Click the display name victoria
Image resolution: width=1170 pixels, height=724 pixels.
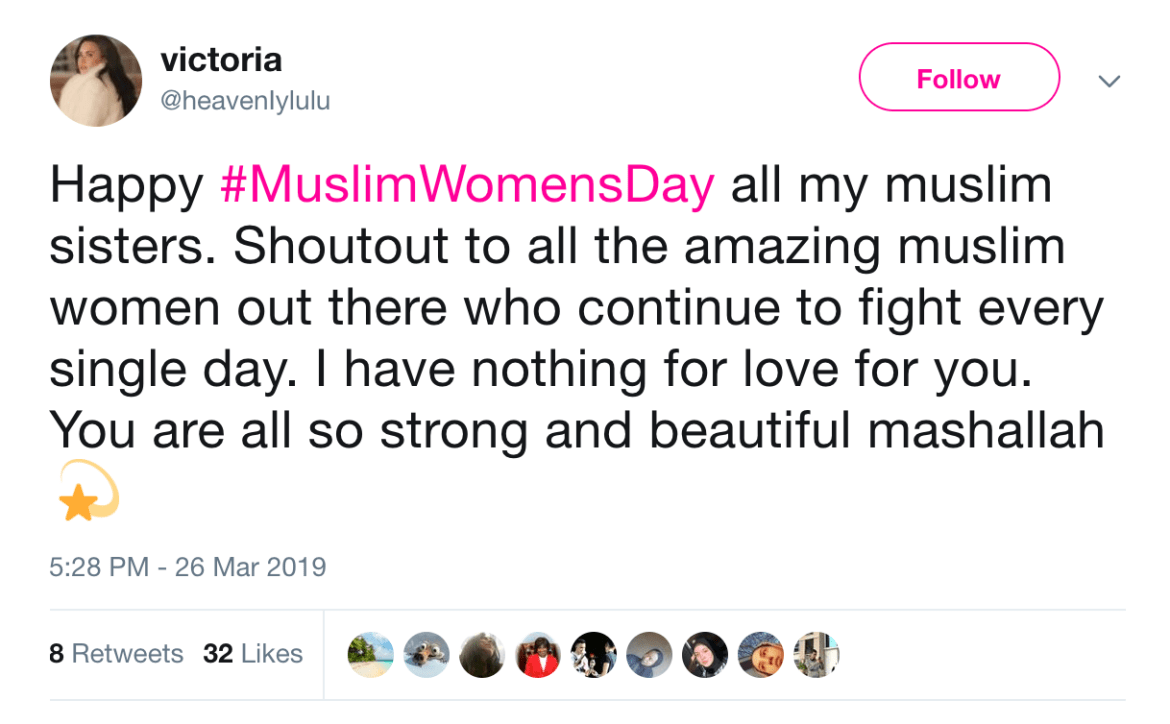click(221, 61)
